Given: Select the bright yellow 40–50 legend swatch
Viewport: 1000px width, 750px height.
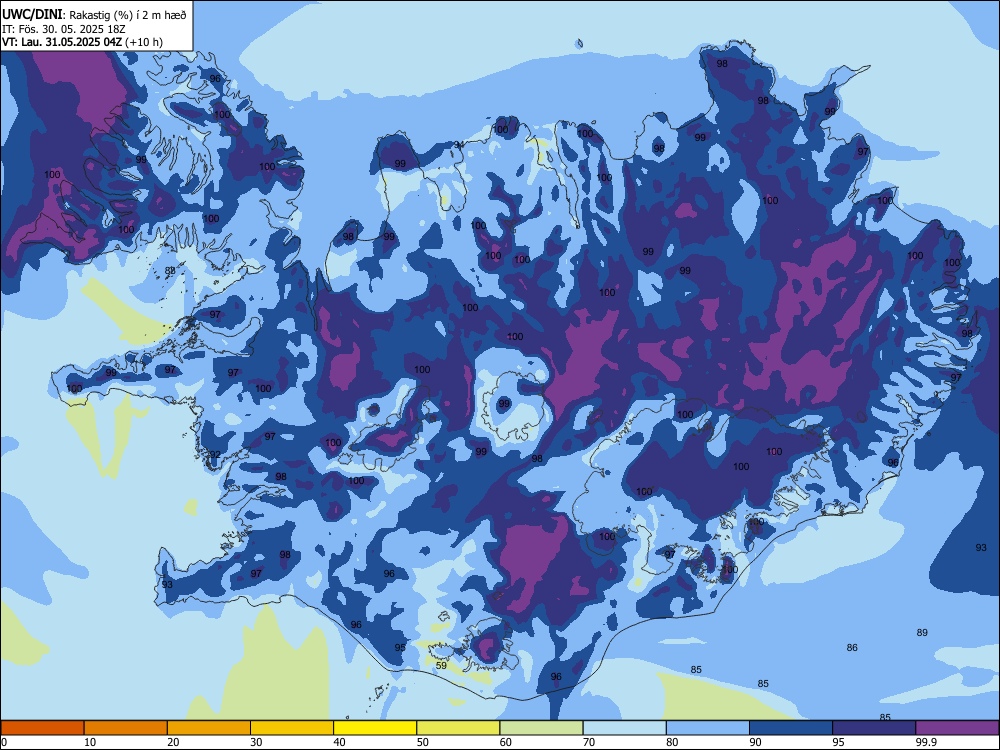Looking at the screenshot, I should (375, 728).
